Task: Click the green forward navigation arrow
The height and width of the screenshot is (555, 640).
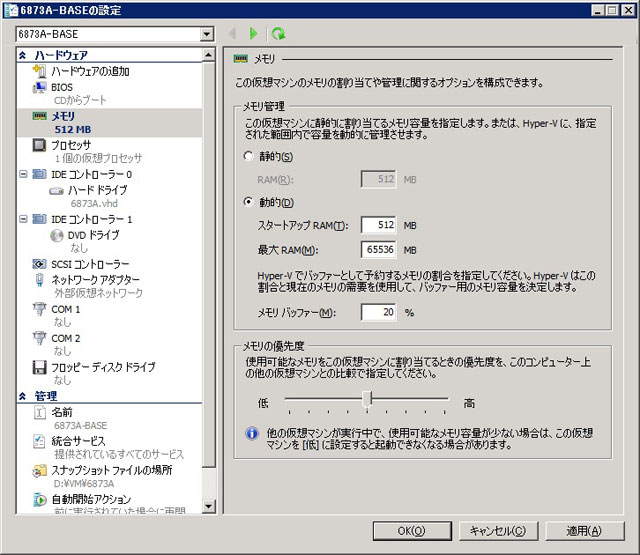Action: click(x=253, y=33)
